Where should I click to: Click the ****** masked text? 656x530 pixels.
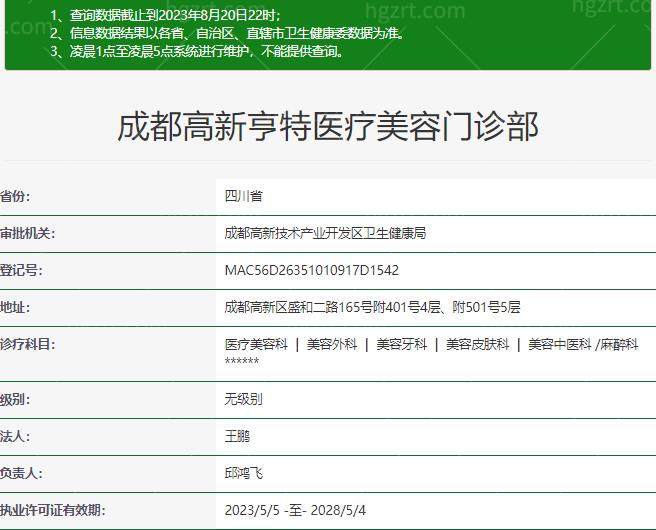242,361
